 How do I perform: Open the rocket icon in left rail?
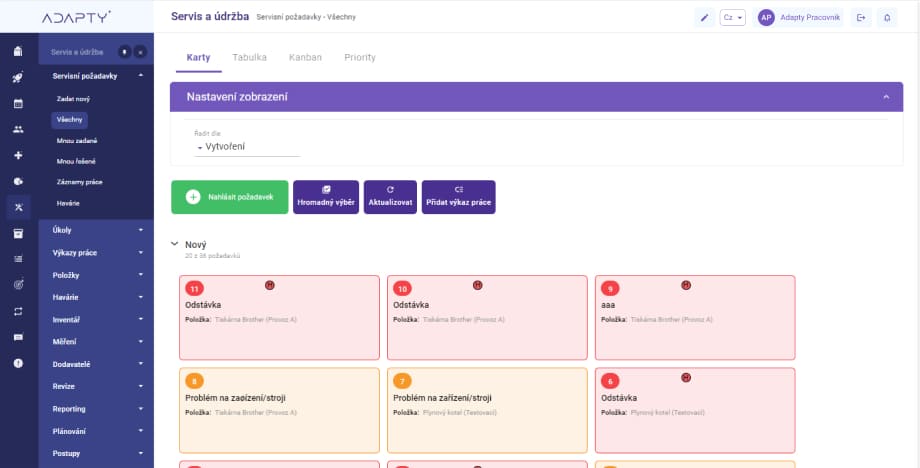coord(18,78)
